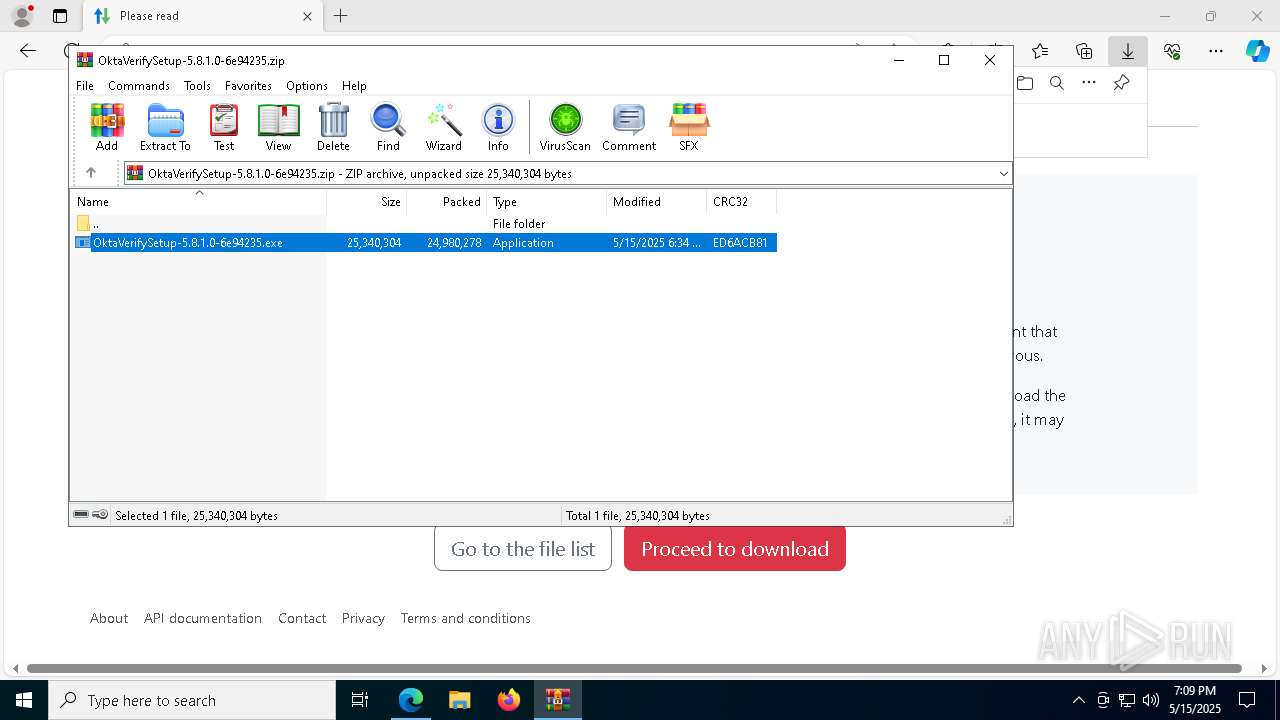
Task: Open the Commands menu
Action: [139, 86]
